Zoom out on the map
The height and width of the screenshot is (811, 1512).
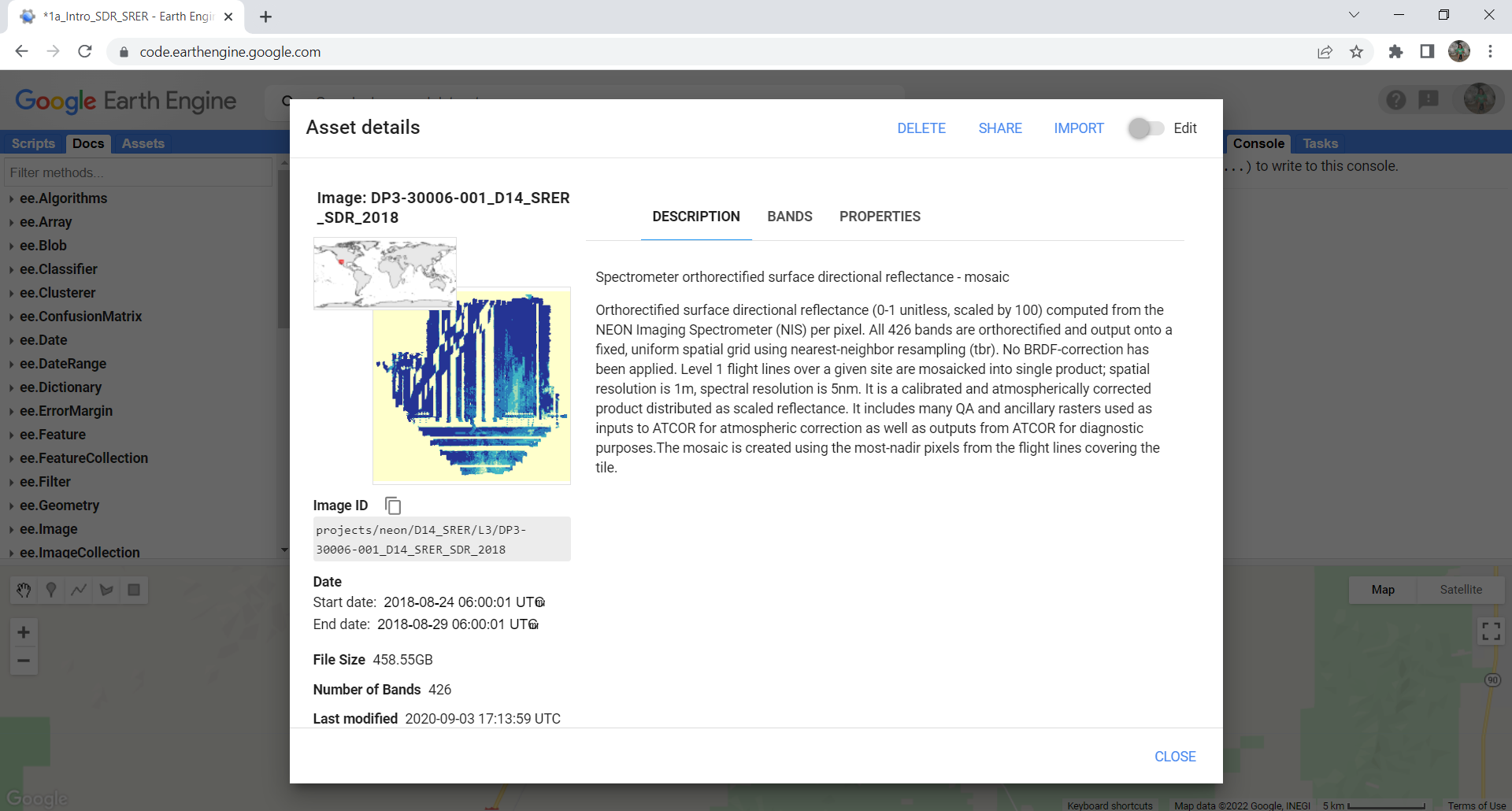tap(24, 661)
